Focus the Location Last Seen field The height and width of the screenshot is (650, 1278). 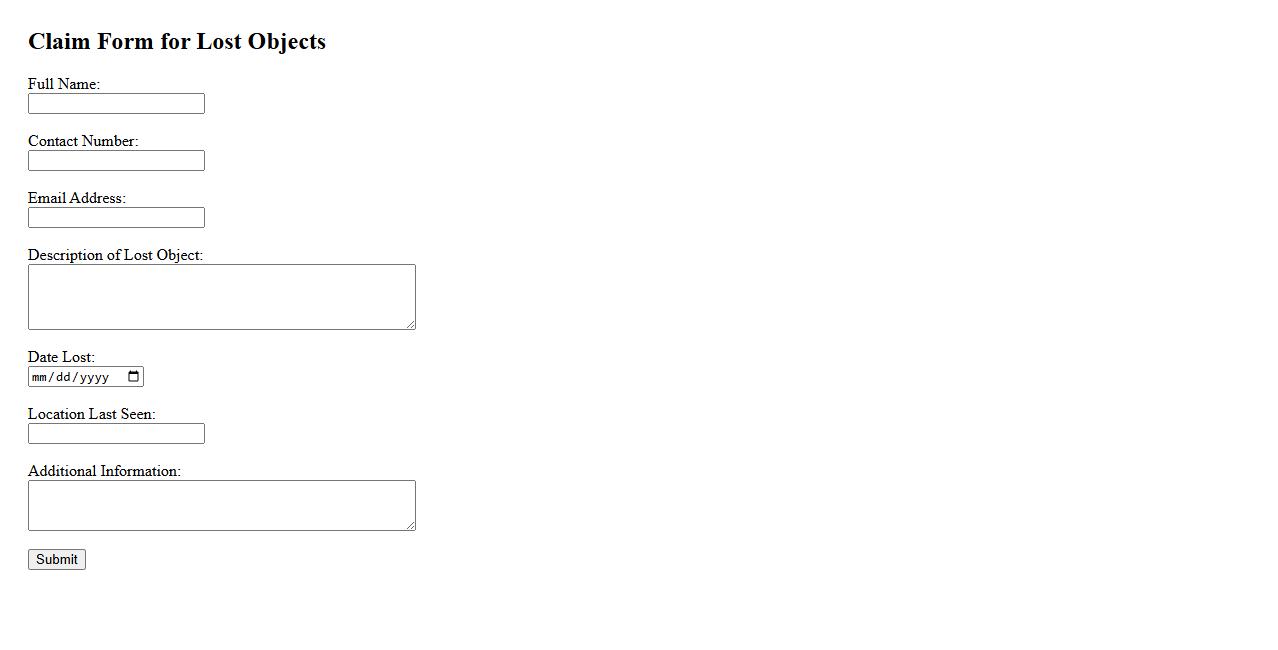point(116,434)
